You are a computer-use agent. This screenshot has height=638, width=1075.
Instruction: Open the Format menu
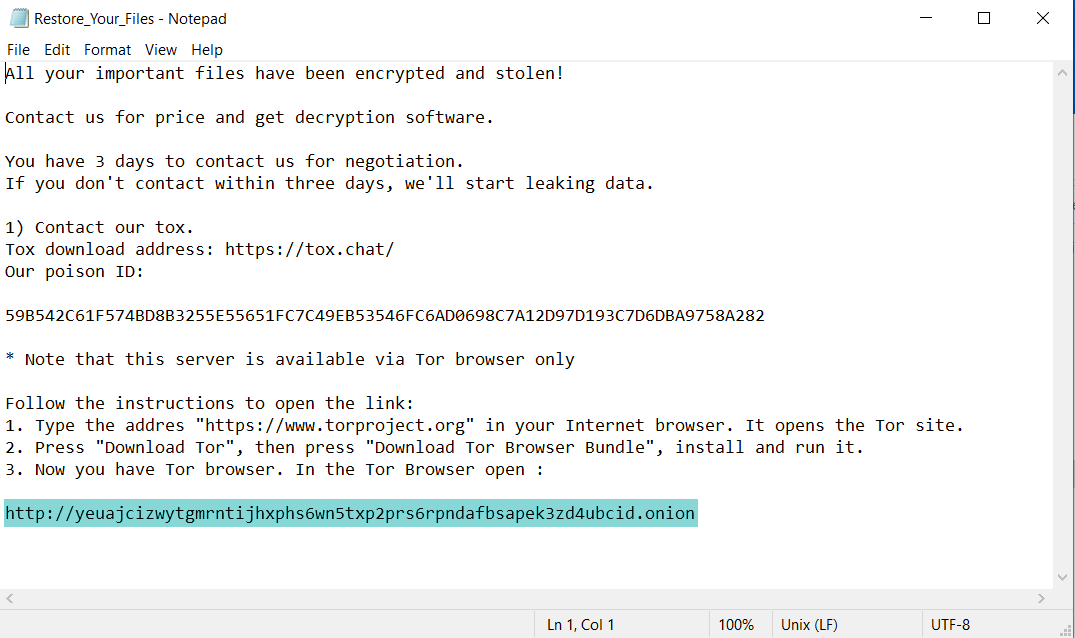click(x=107, y=50)
